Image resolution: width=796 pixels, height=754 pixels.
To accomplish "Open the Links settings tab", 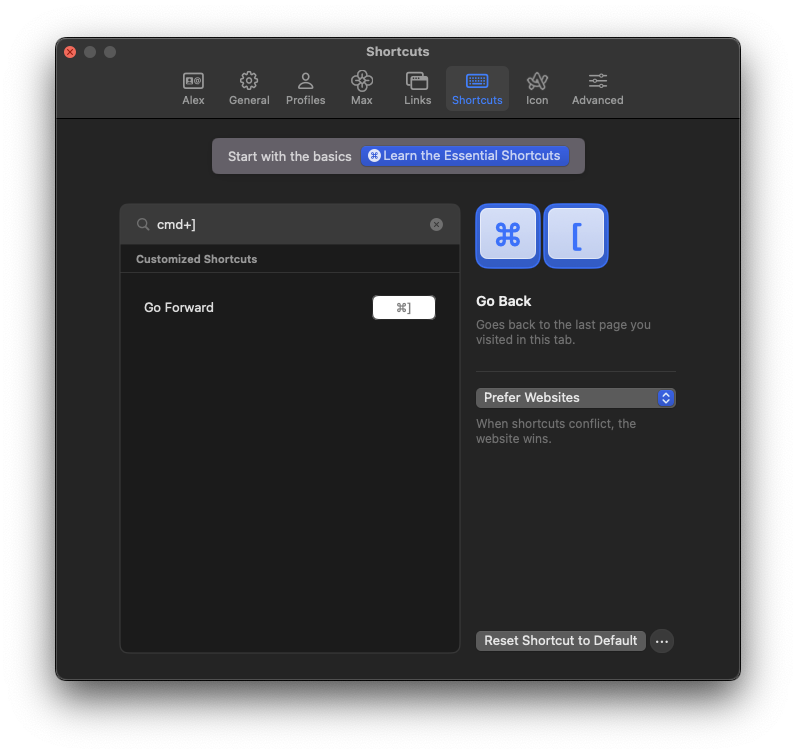I will tap(417, 88).
